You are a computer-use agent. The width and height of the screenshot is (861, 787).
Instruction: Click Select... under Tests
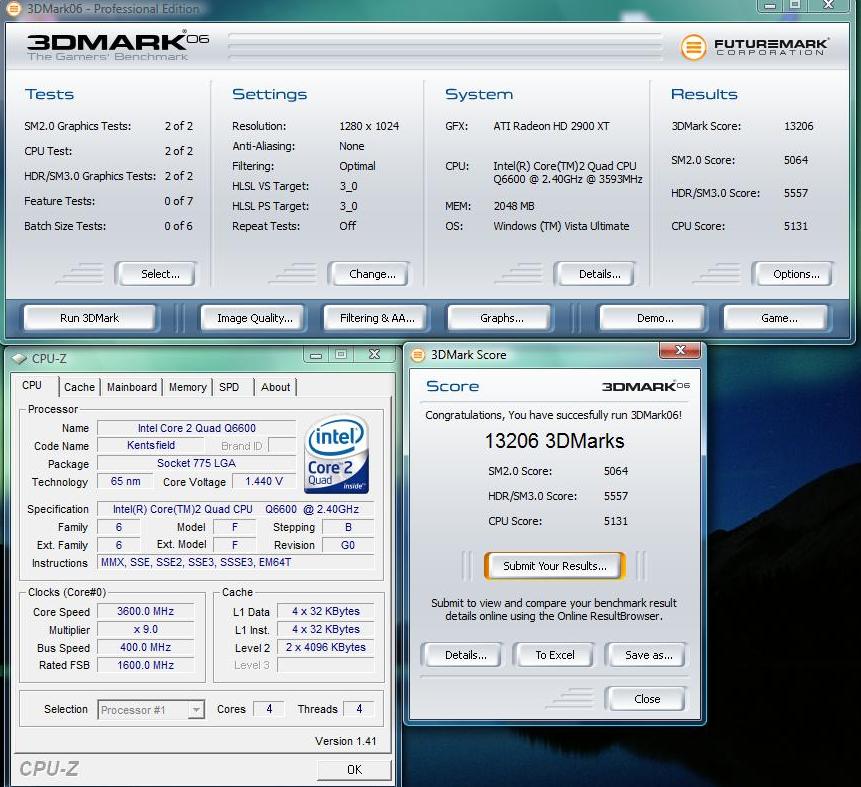tap(157, 274)
